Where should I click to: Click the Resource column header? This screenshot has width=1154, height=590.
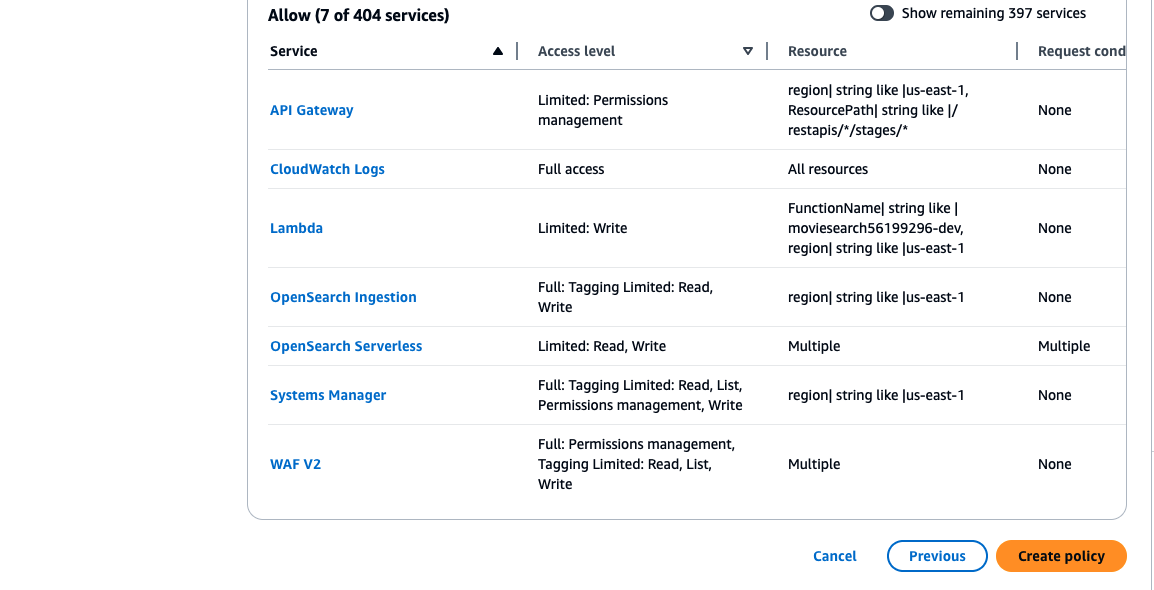pos(817,52)
